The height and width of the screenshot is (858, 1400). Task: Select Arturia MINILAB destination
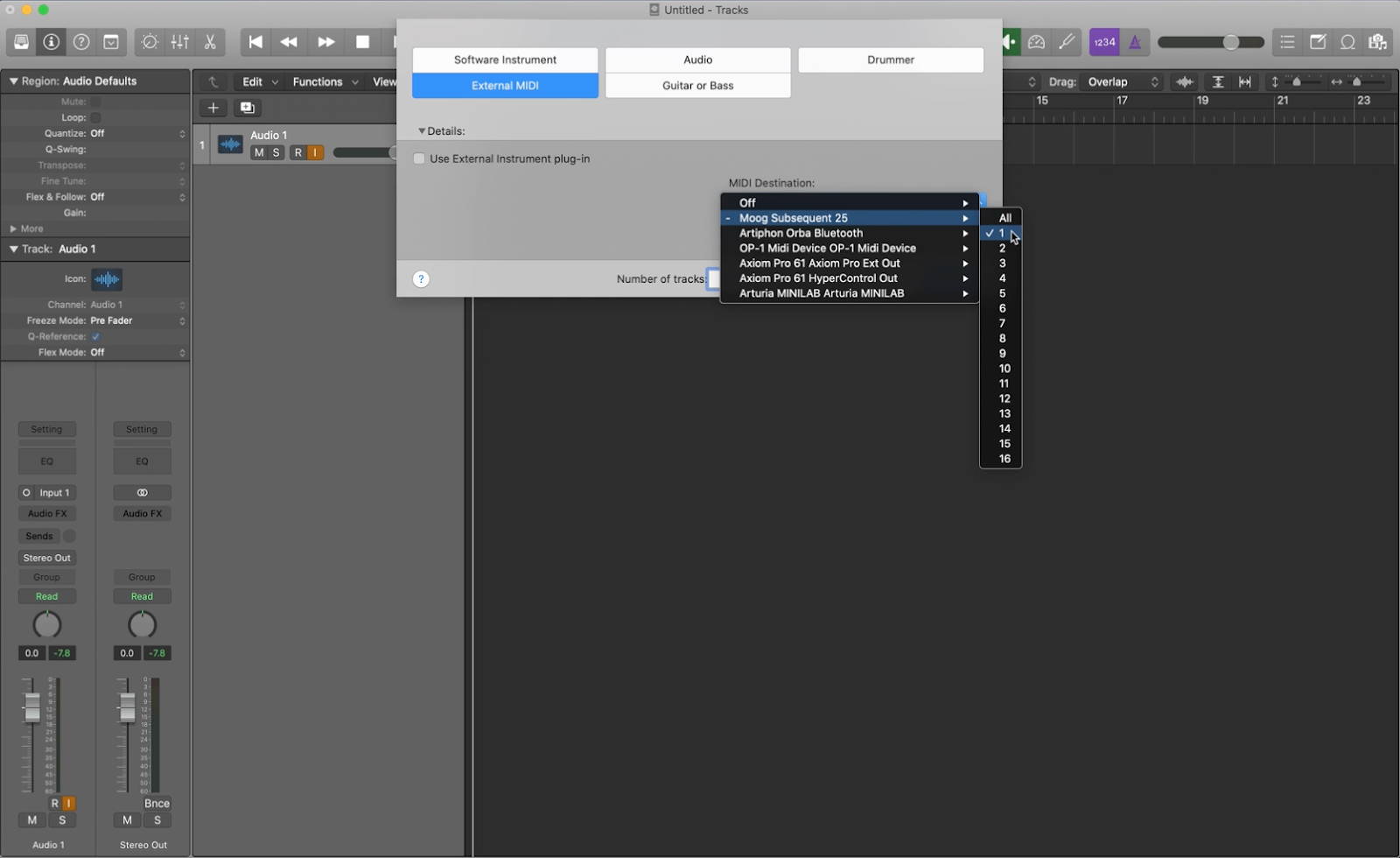(850, 293)
